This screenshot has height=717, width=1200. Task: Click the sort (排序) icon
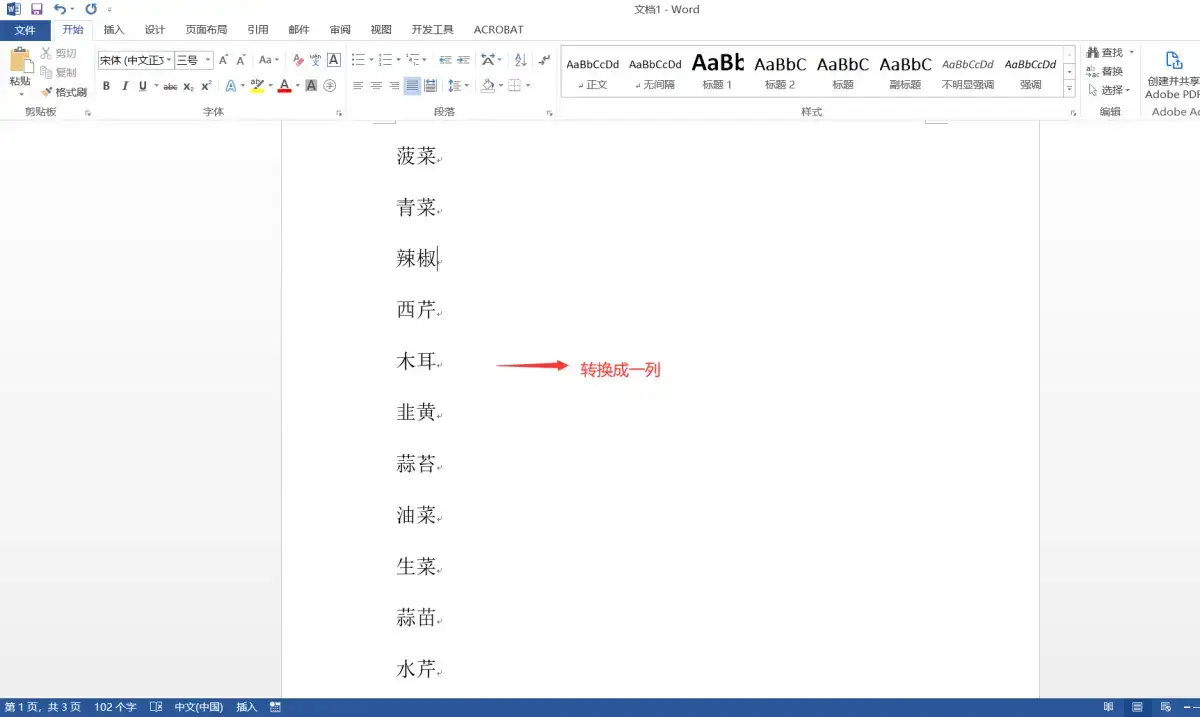click(x=519, y=60)
